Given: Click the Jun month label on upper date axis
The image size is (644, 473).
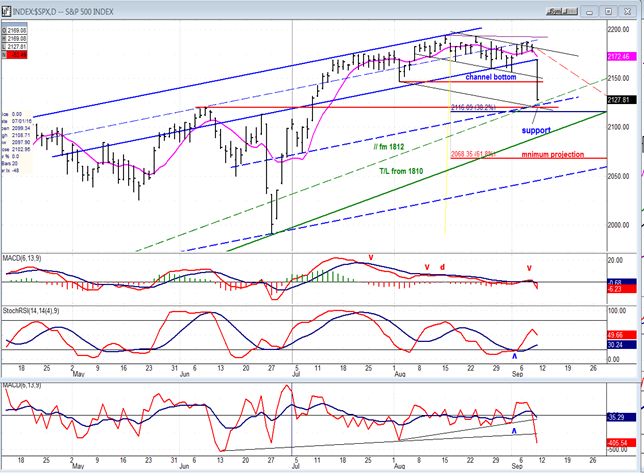Looking at the screenshot, I should (184, 374).
